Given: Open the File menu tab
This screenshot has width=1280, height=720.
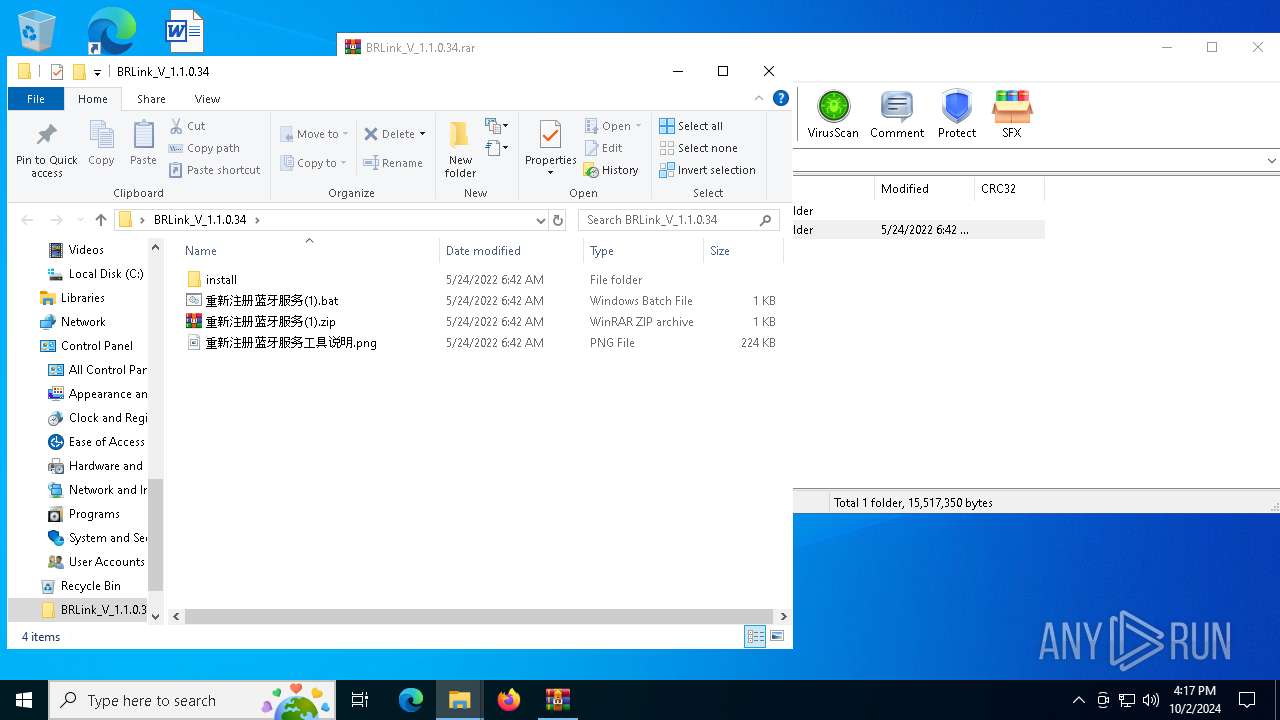Looking at the screenshot, I should point(36,99).
